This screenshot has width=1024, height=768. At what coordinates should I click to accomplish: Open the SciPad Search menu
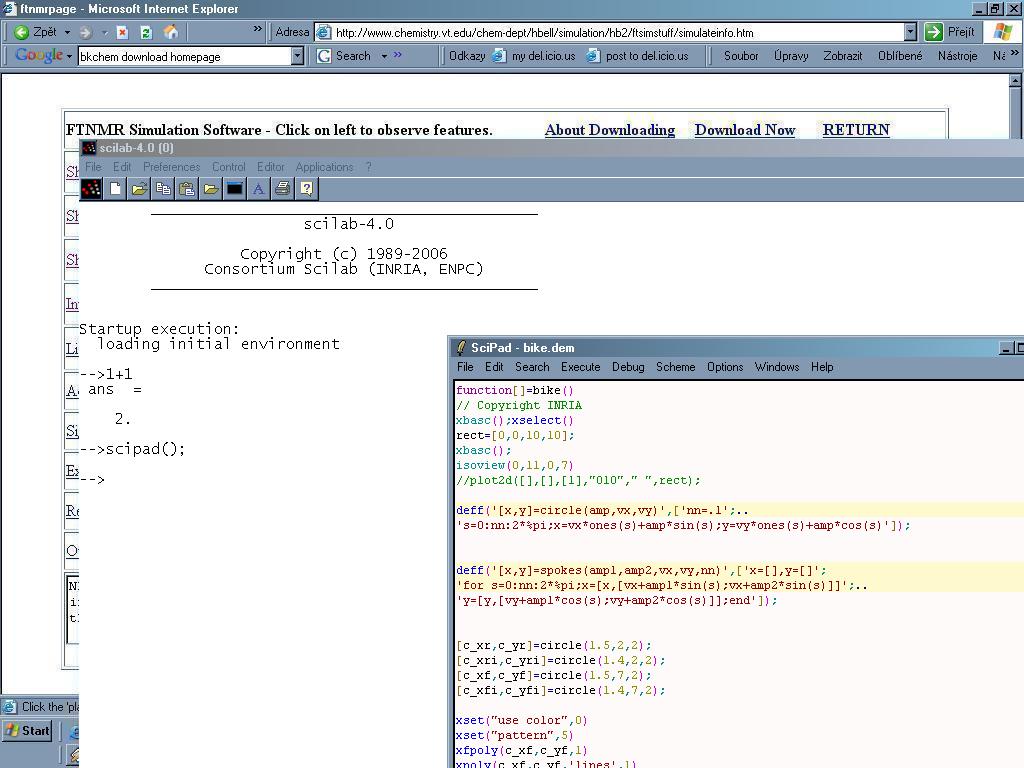[532, 367]
